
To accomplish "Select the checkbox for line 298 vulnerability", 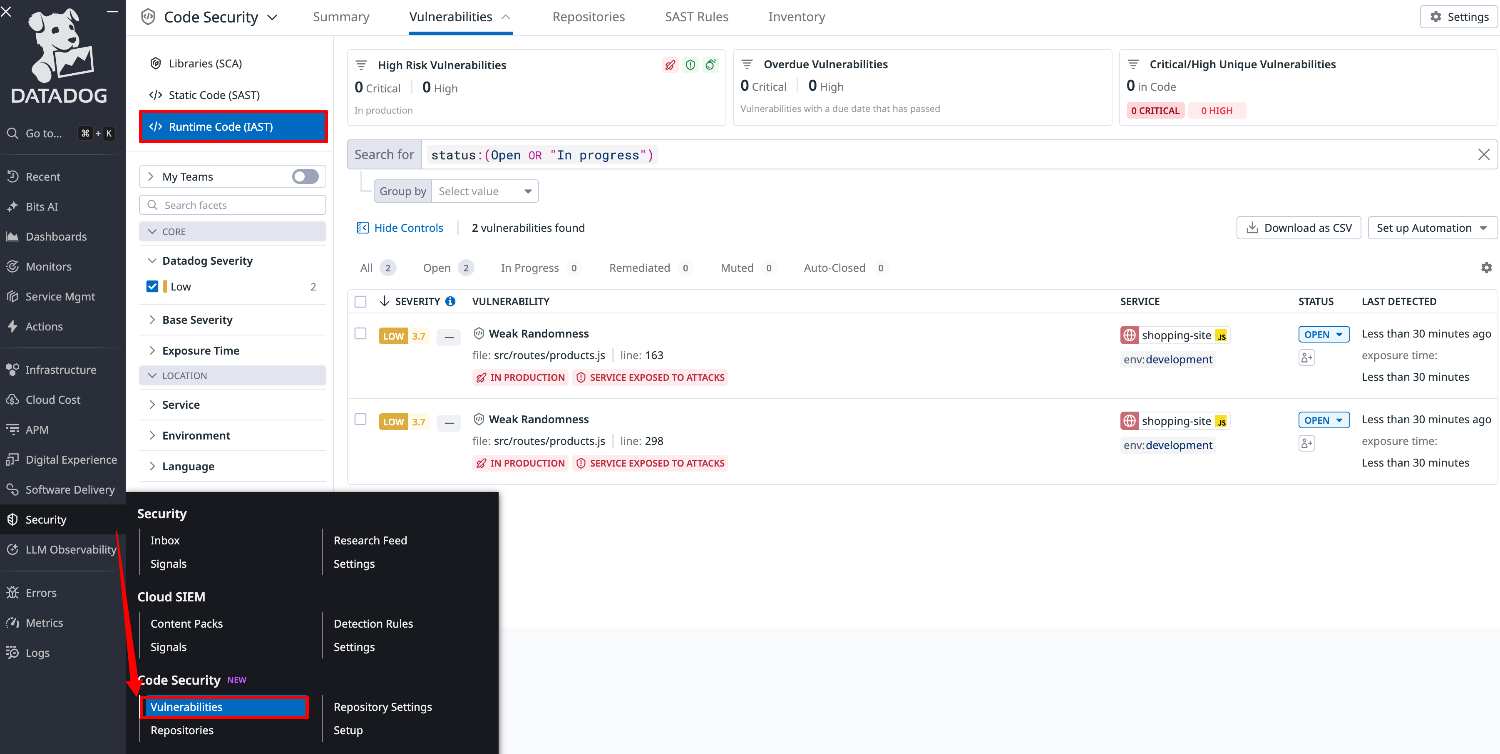I will 360,420.
